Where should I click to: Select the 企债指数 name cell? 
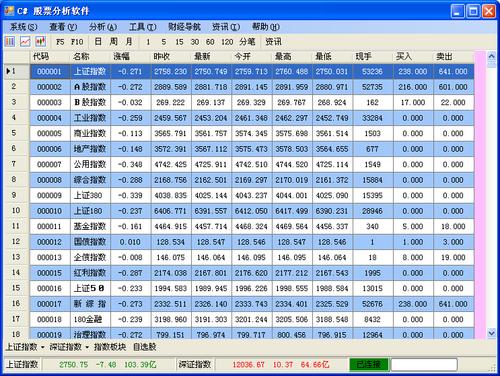point(90,257)
